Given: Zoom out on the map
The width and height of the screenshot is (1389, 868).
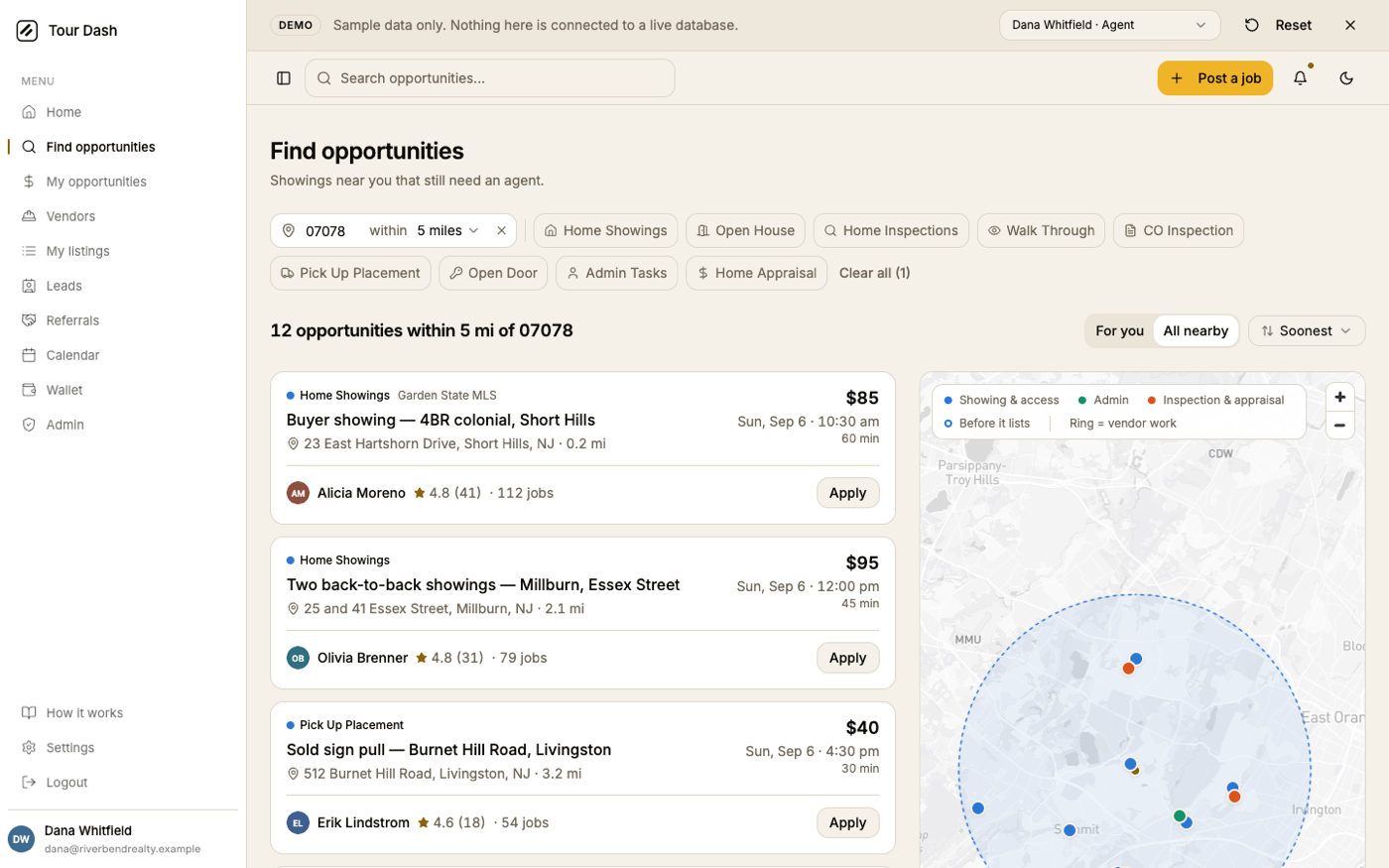Looking at the screenshot, I should coord(1339,425).
